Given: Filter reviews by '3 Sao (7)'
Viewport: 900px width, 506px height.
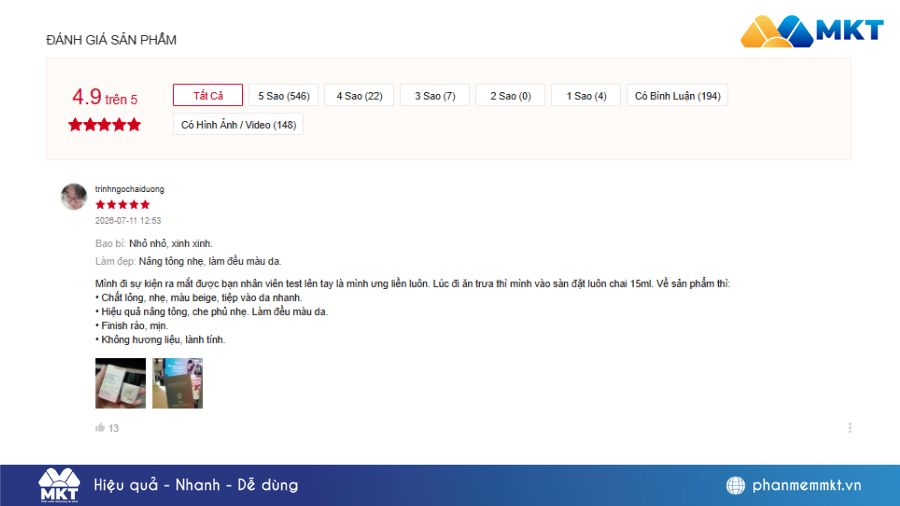Looking at the screenshot, I should click(435, 96).
